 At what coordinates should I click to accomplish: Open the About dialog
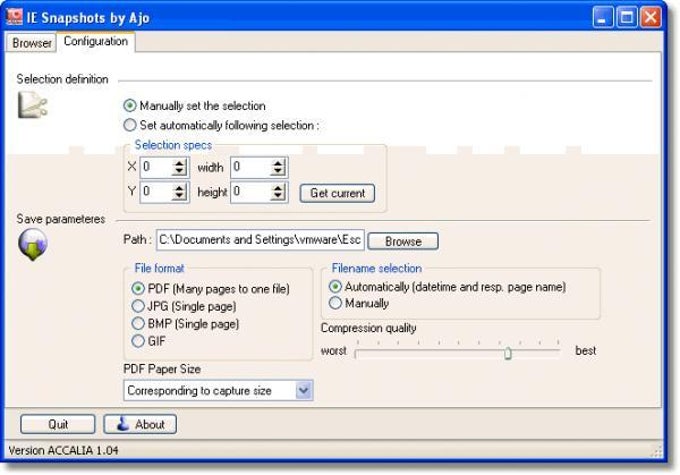140,424
